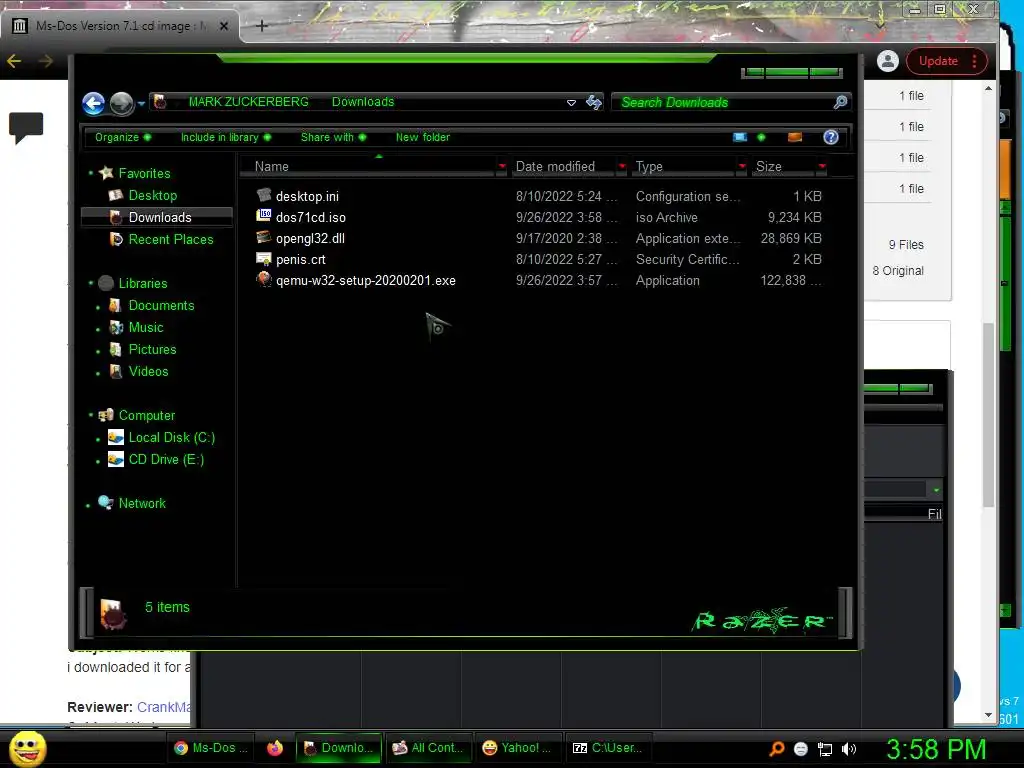Open the Documents library
This screenshot has width=1024, height=768.
click(161, 306)
